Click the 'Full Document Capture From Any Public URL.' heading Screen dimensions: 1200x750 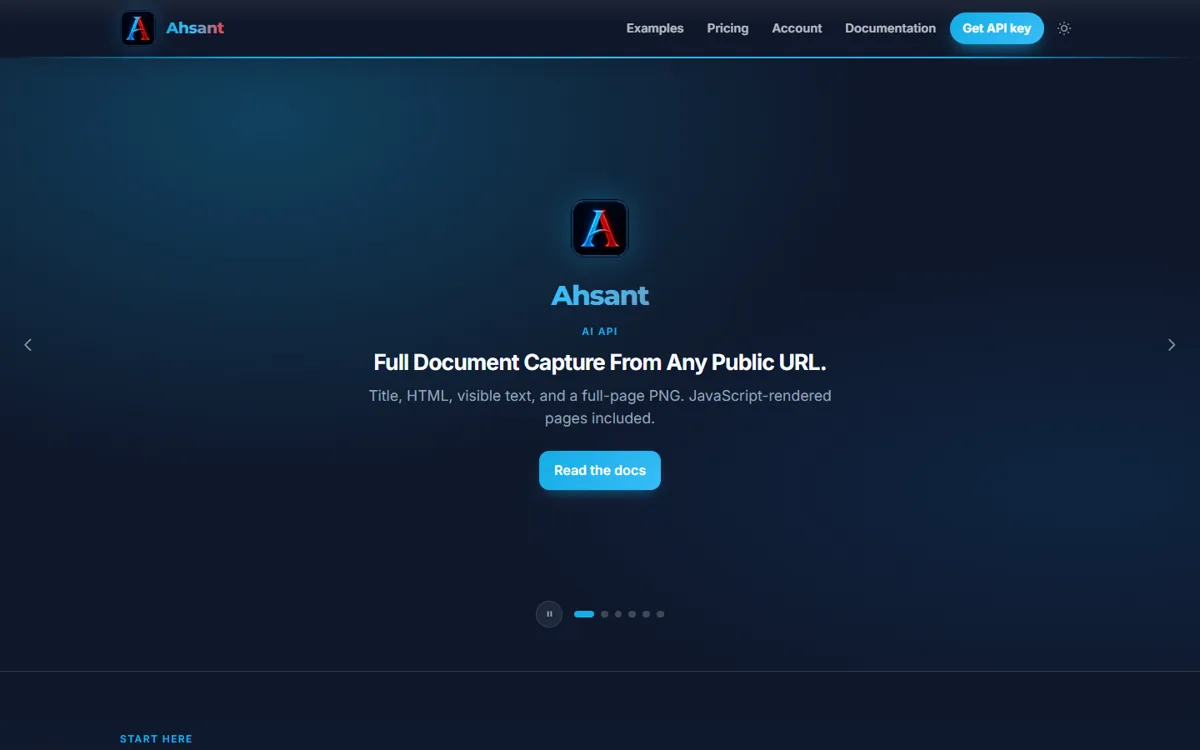600,362
